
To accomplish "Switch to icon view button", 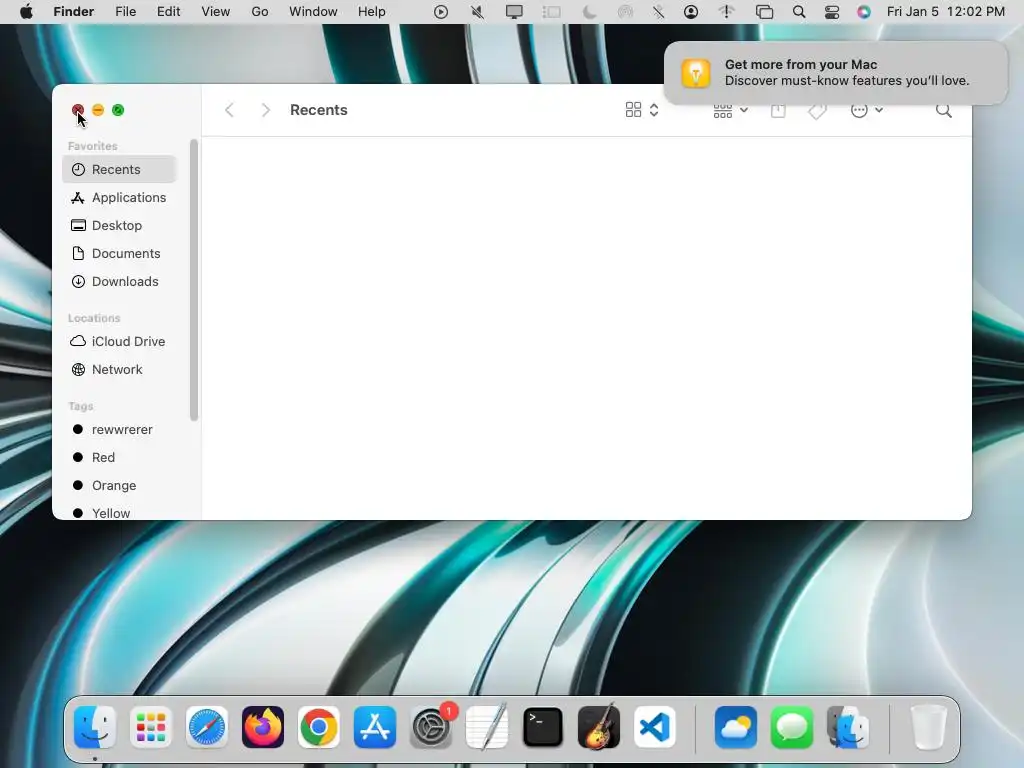I will pos(633,110).
